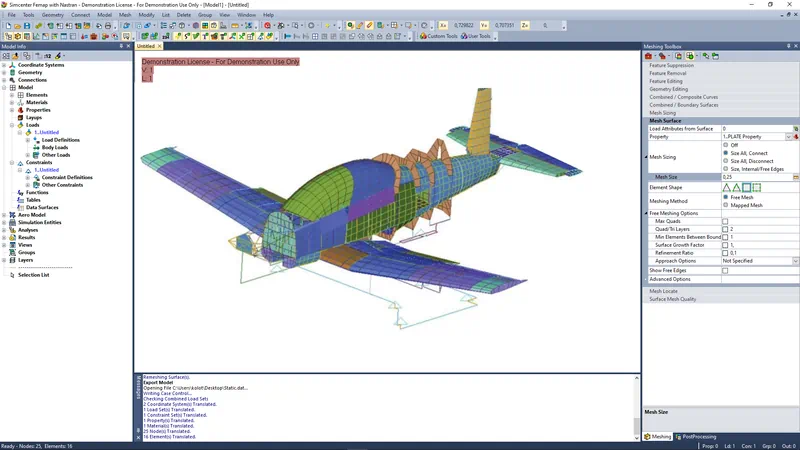Collapse the Free Meshing Options section
Viewport: 800px width, 450px height.
[x=646, y=213]
